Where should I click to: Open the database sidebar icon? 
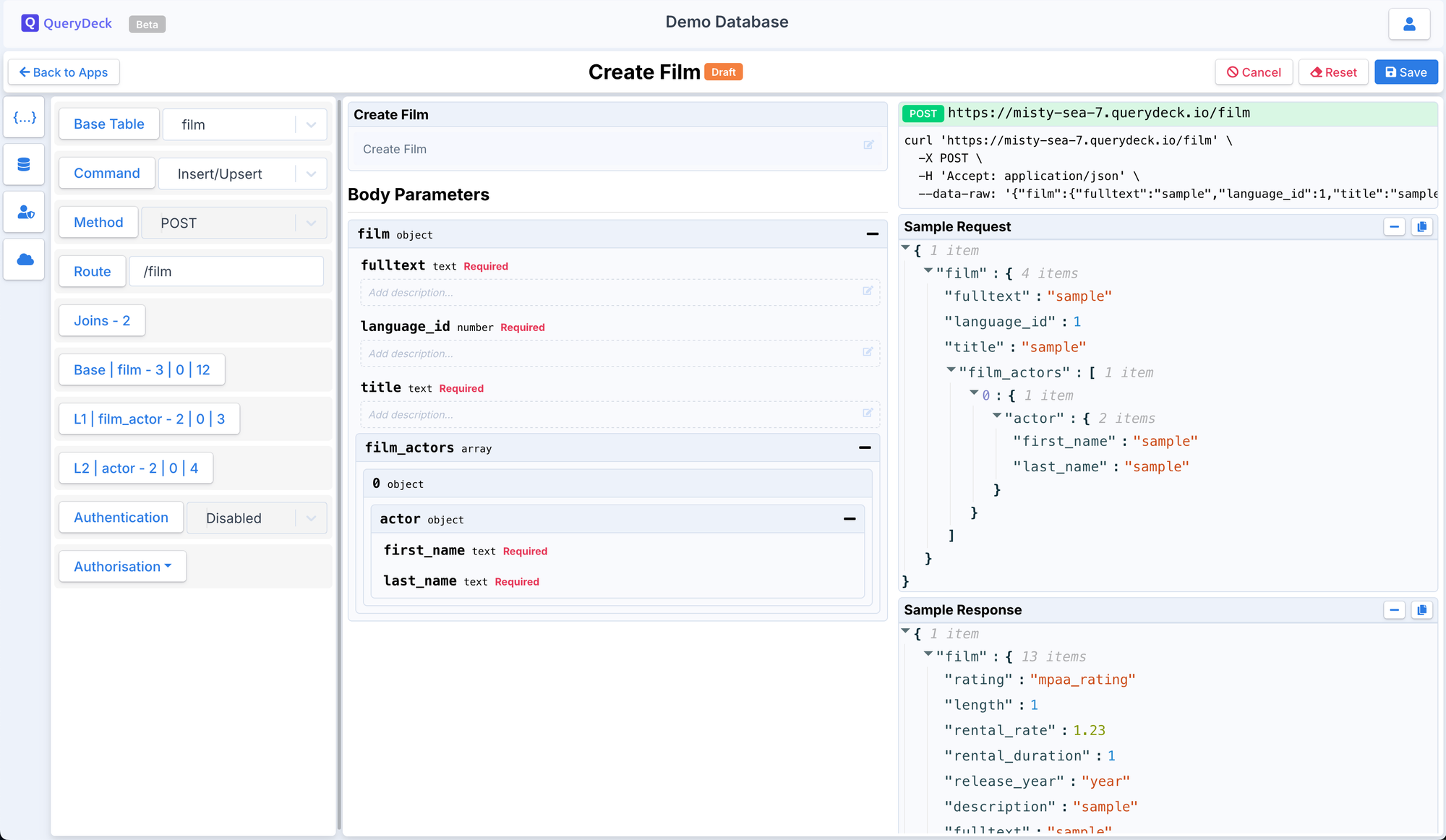tap(25, 165)
